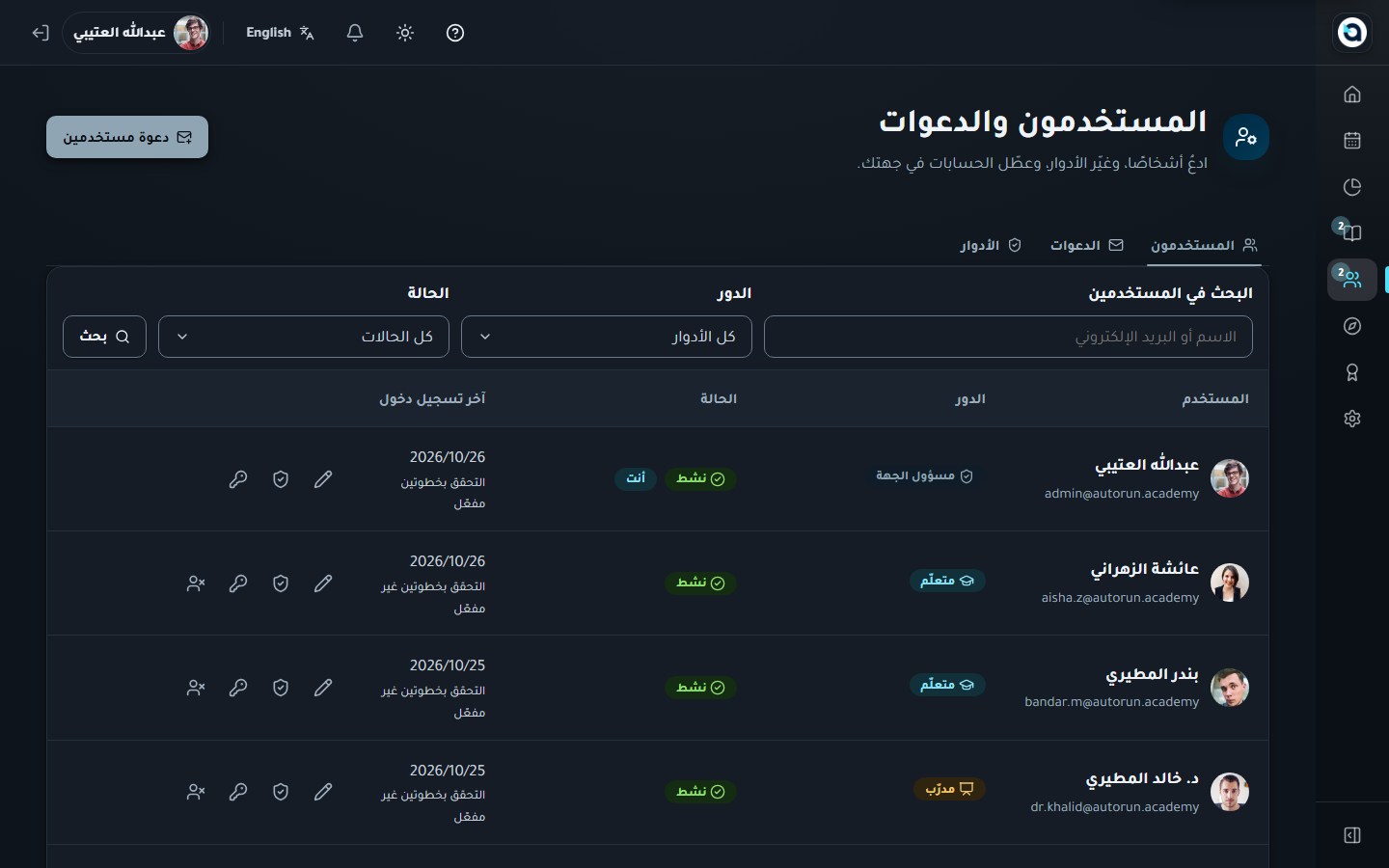
Task: Open the help question mark icon
Action: (455, 33)
